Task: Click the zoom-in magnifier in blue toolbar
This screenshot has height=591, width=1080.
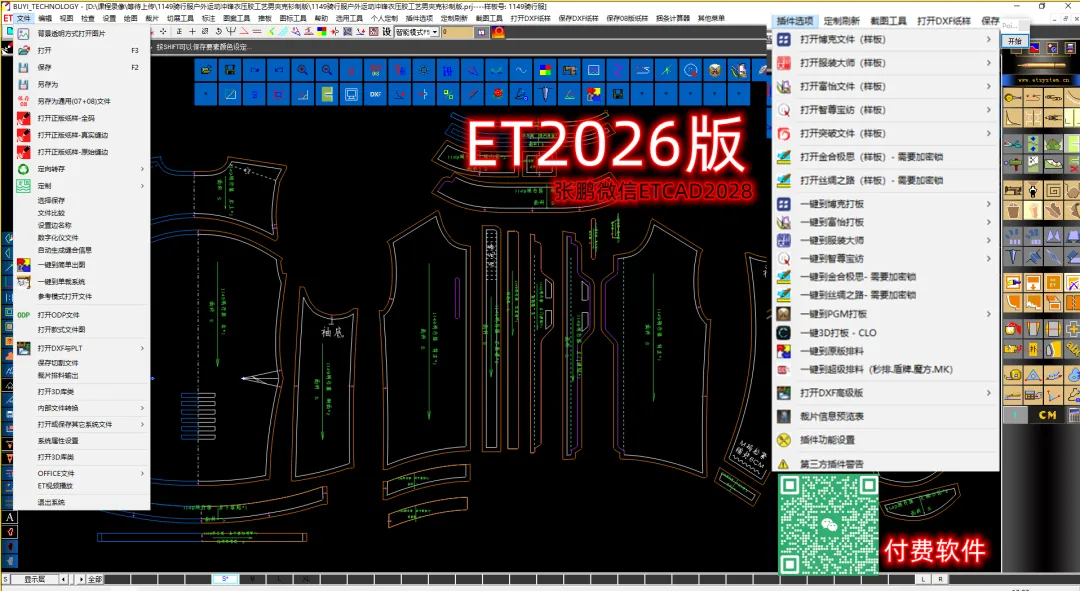Action: tap(302, 70)
